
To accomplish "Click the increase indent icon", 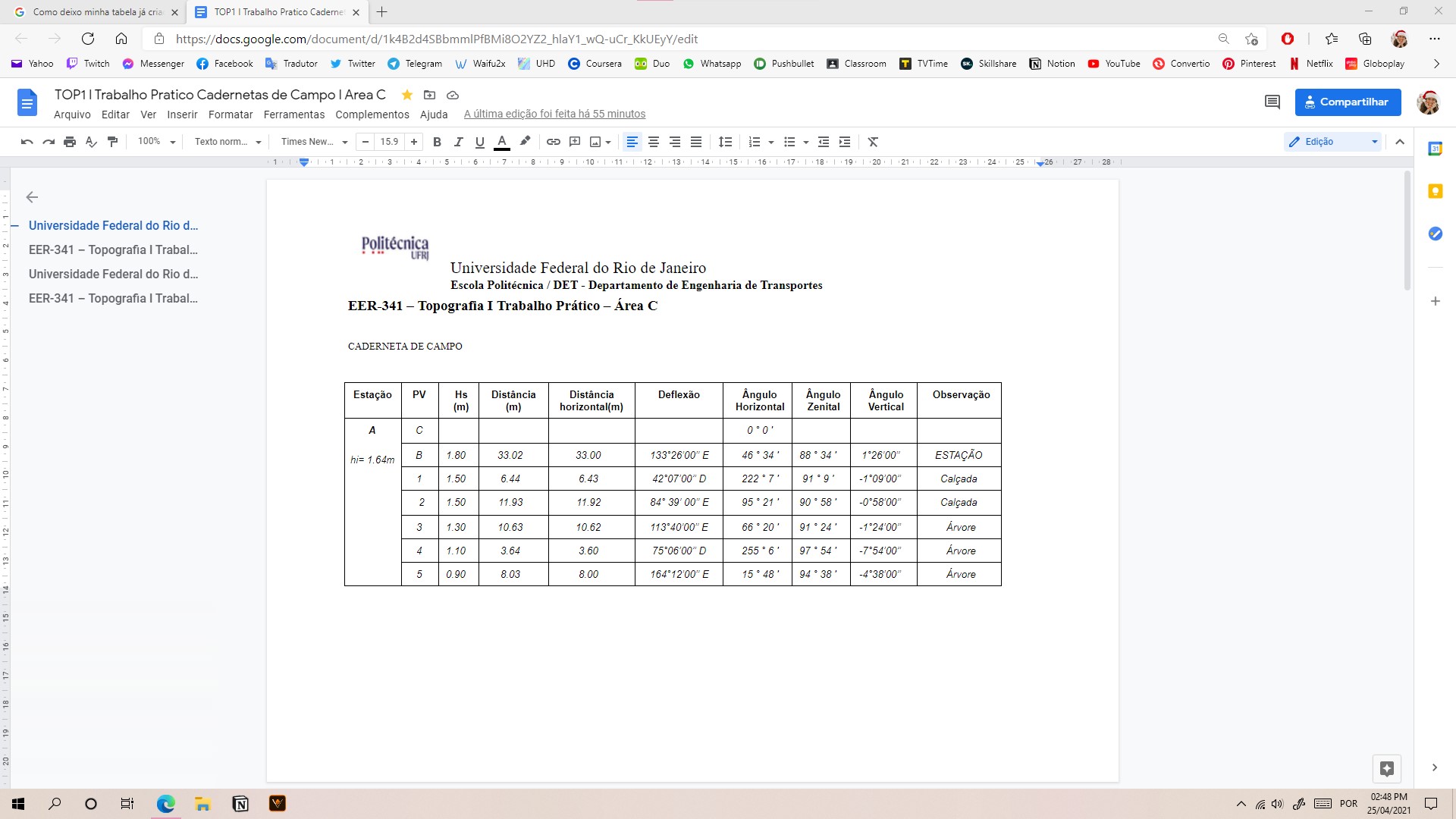I will 845,142.
